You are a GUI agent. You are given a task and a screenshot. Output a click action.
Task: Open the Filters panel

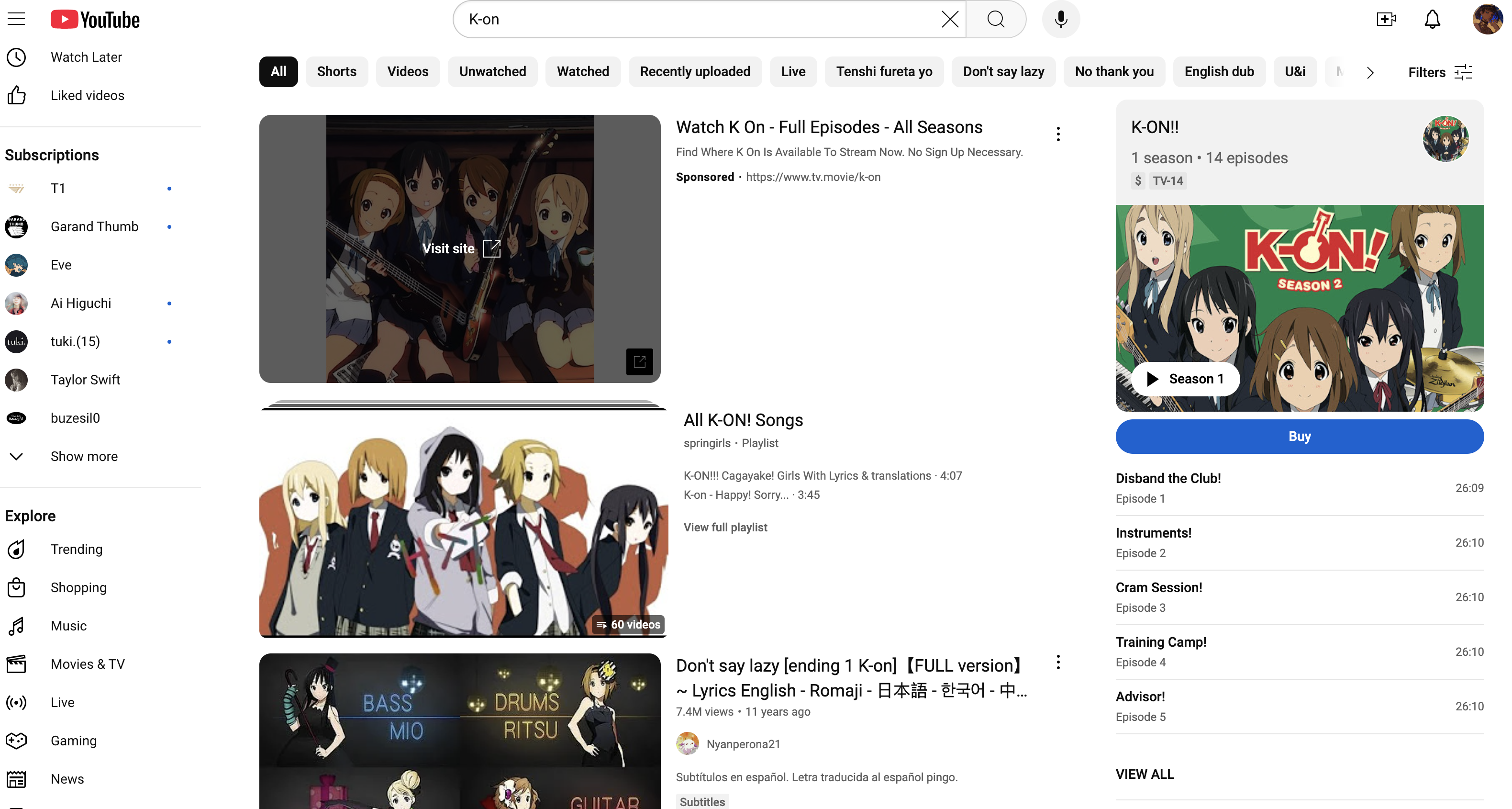pyautogui.click(x=1440, y=72)
